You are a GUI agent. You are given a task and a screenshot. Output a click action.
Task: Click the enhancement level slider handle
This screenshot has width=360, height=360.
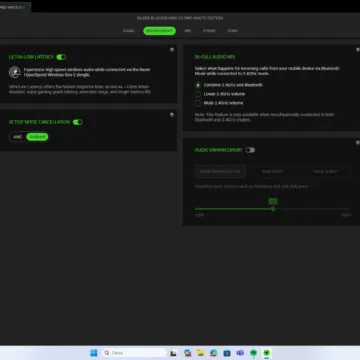click(x=273, y=209)
